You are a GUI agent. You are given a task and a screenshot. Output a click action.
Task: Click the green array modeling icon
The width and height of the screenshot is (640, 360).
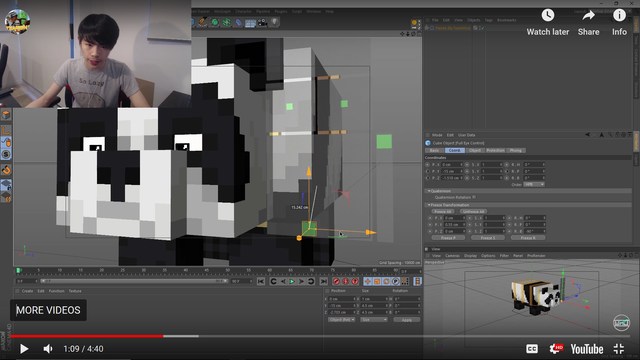tap(226, 22)
